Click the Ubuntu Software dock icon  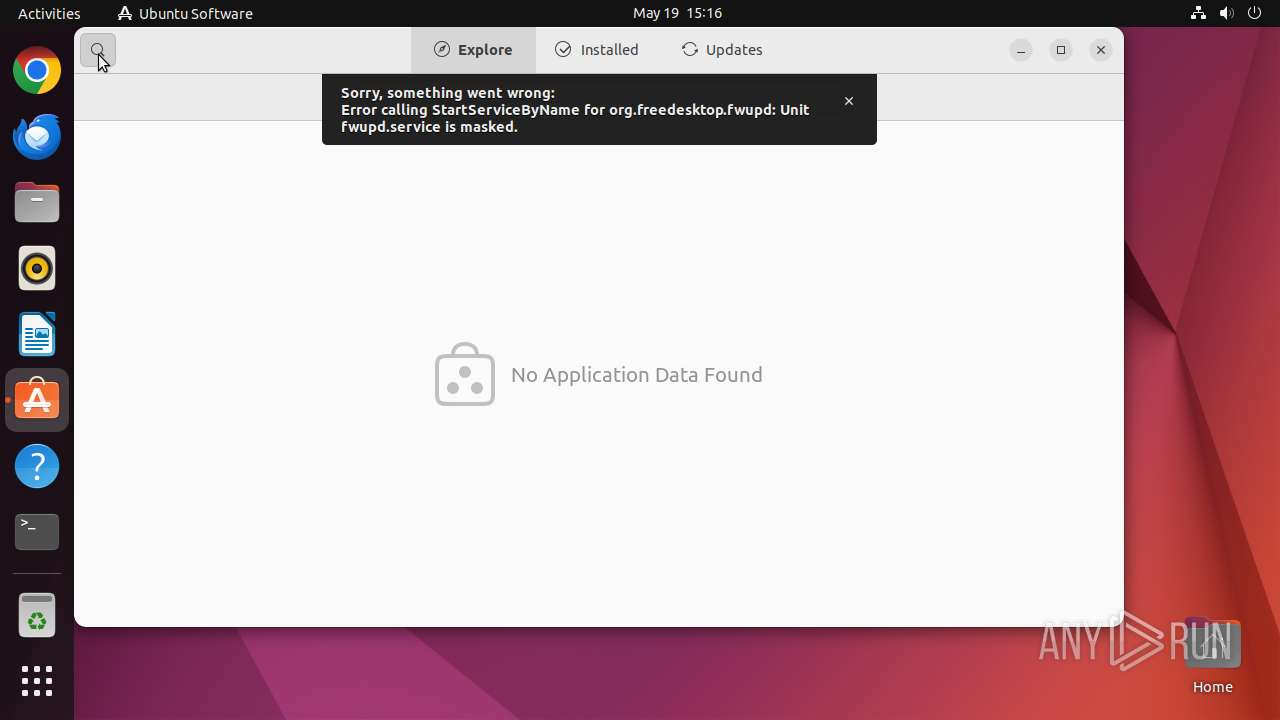(x=37, y=400)
